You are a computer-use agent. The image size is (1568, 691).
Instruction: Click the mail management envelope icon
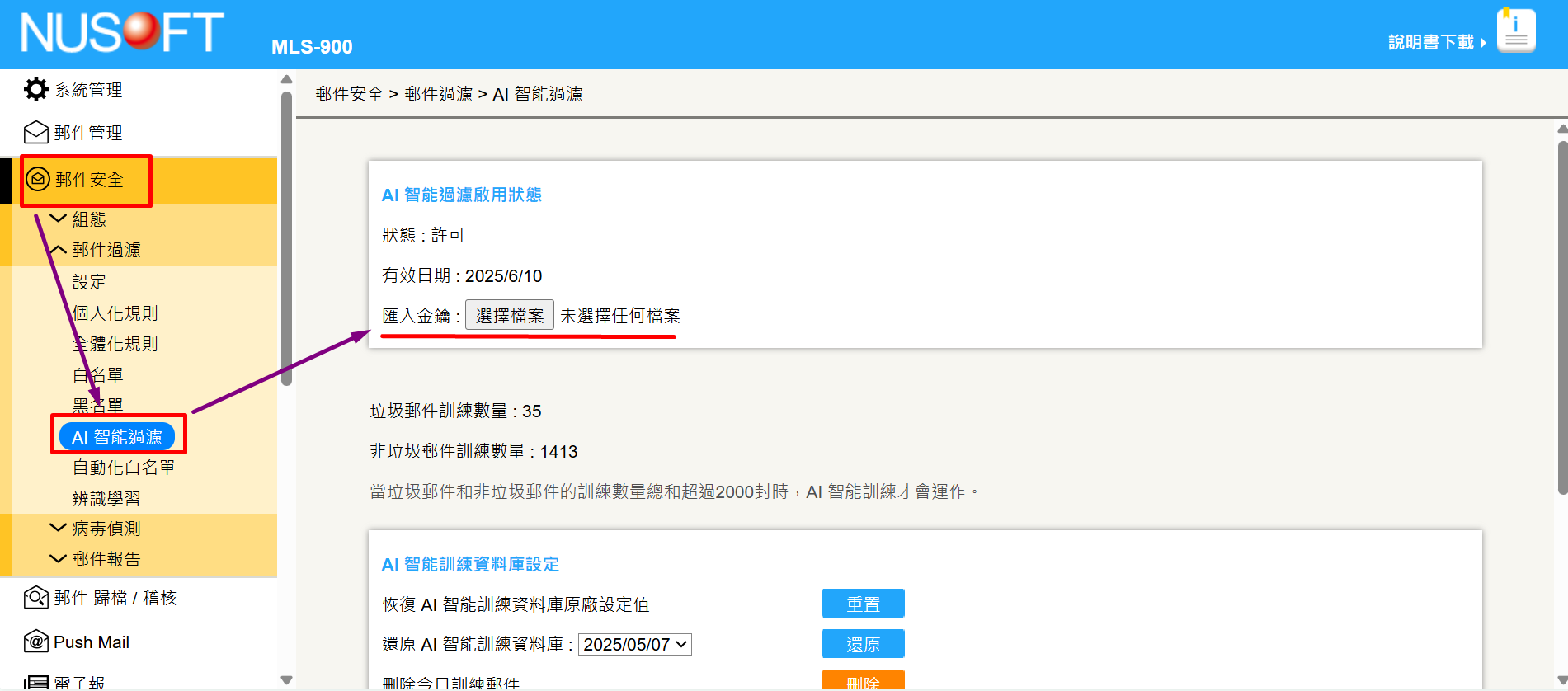(x=35, y=132)
